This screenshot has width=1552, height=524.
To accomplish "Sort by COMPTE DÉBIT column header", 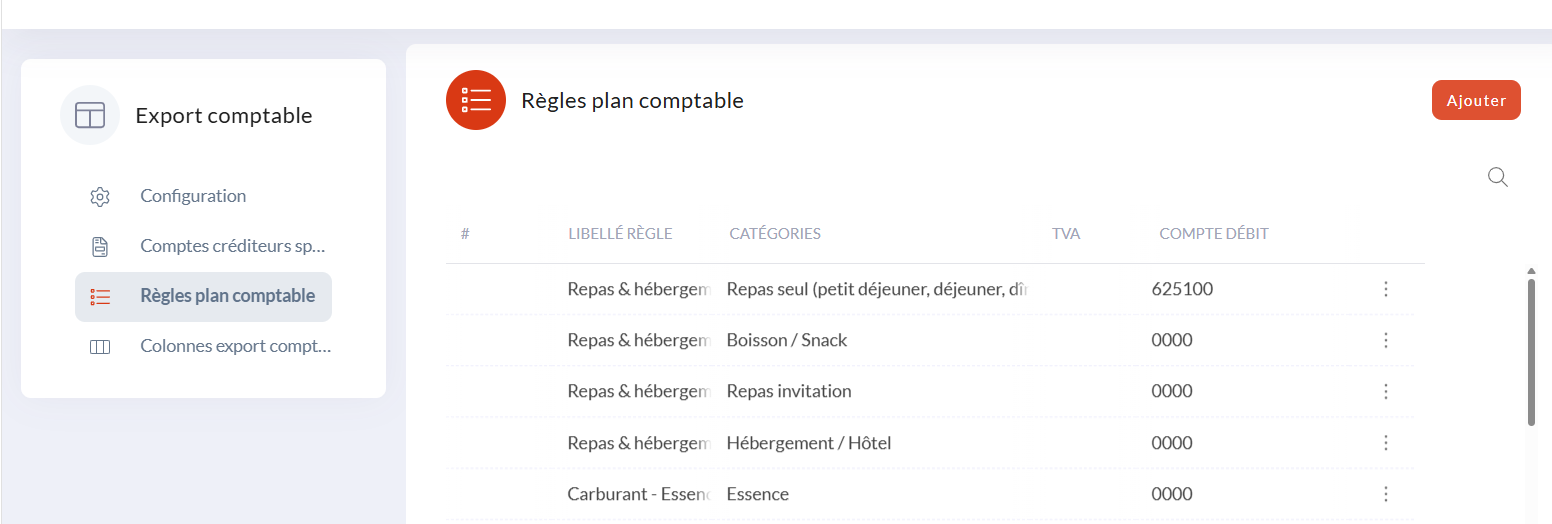I will point(1214,234).
